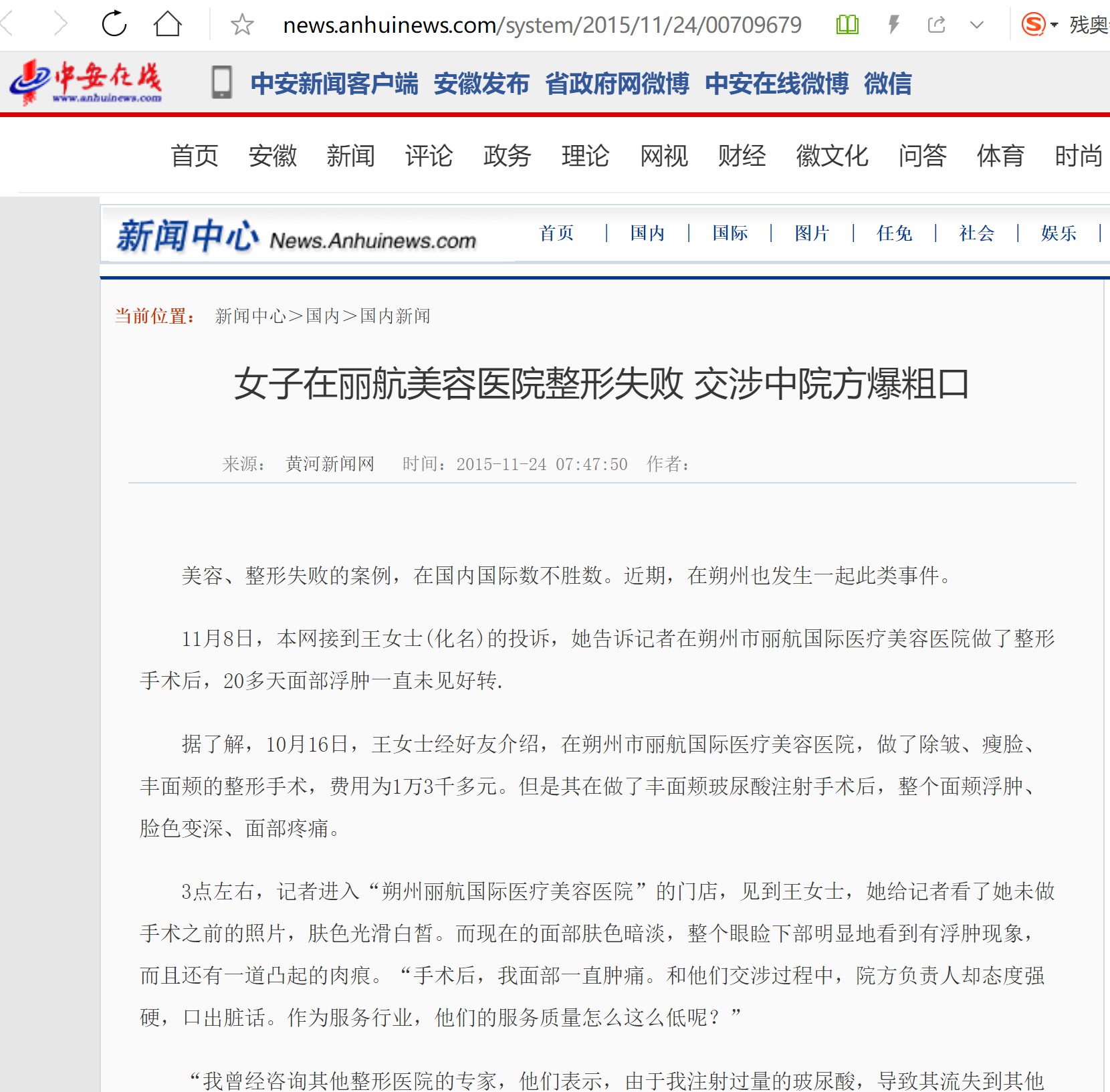Bookmark this page with the star icon

242,25
